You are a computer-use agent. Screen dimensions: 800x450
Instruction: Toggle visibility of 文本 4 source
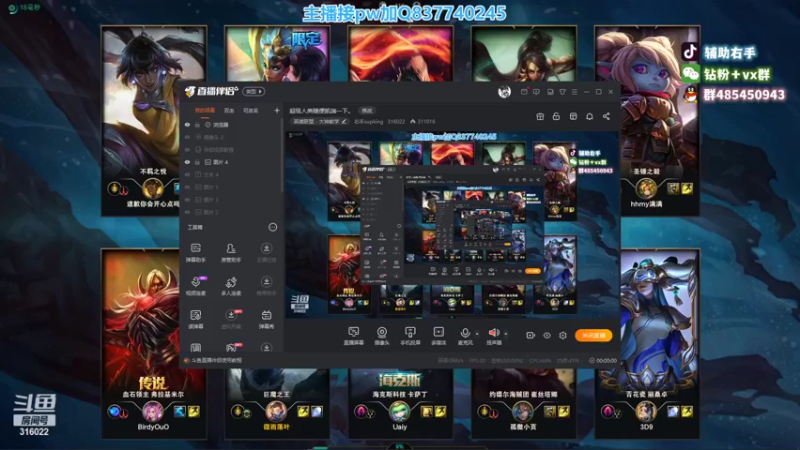pyautogui.click(x=187, y=174)
